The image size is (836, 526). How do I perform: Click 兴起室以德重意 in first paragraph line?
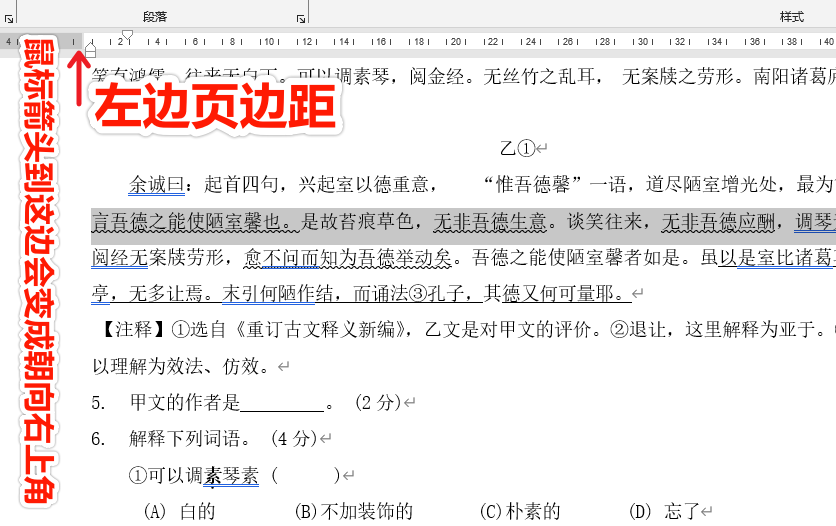tap(364, 184)
